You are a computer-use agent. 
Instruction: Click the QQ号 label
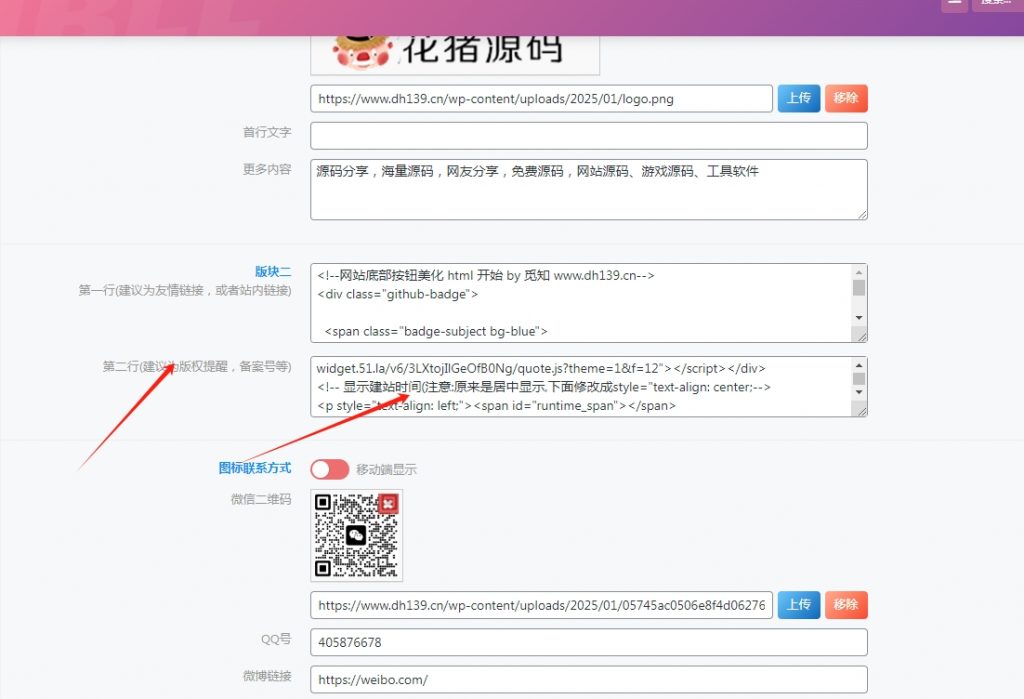coord(276,639)
